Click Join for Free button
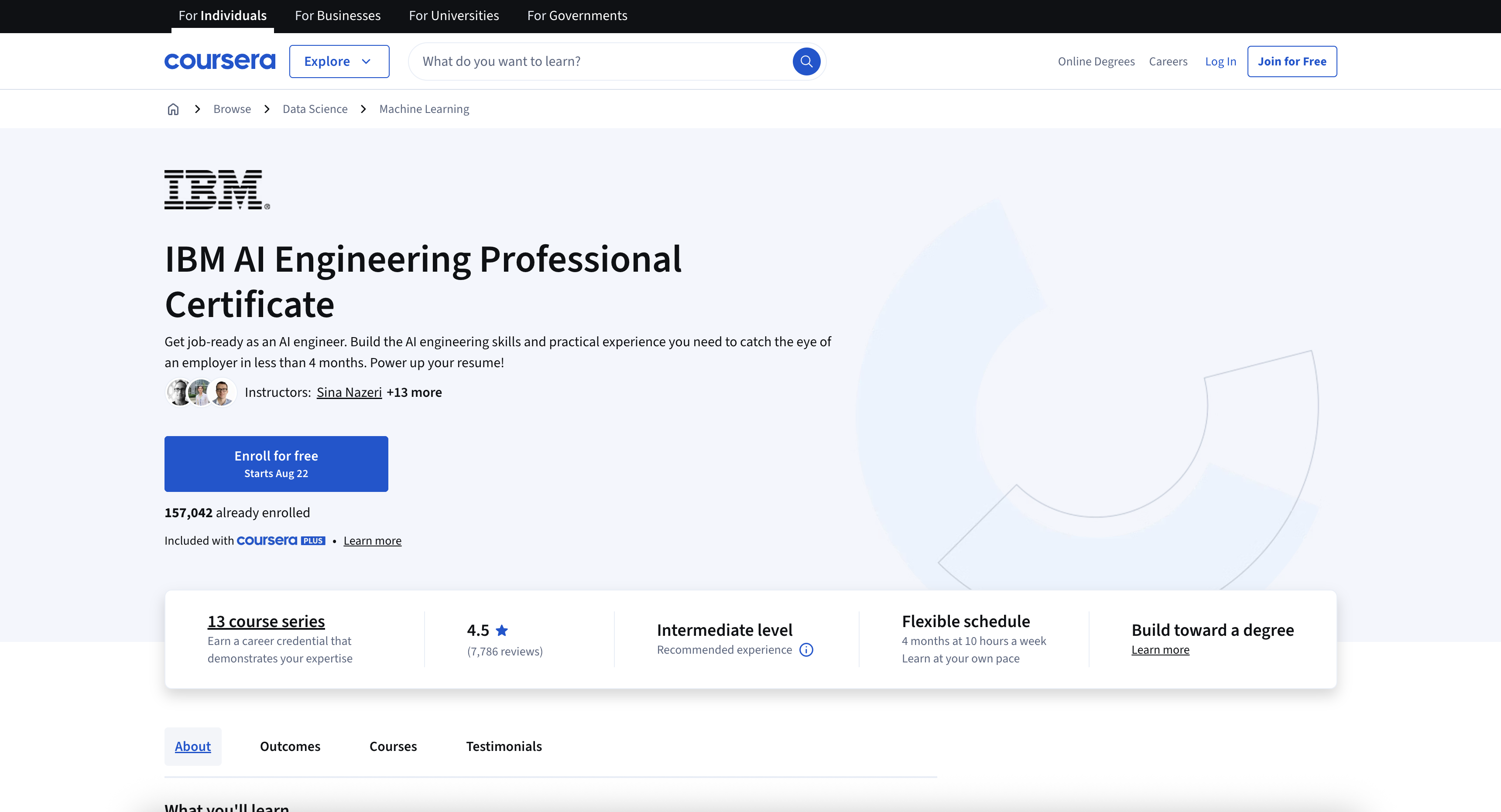The image size is (1501, 812). pos(1292,61)
